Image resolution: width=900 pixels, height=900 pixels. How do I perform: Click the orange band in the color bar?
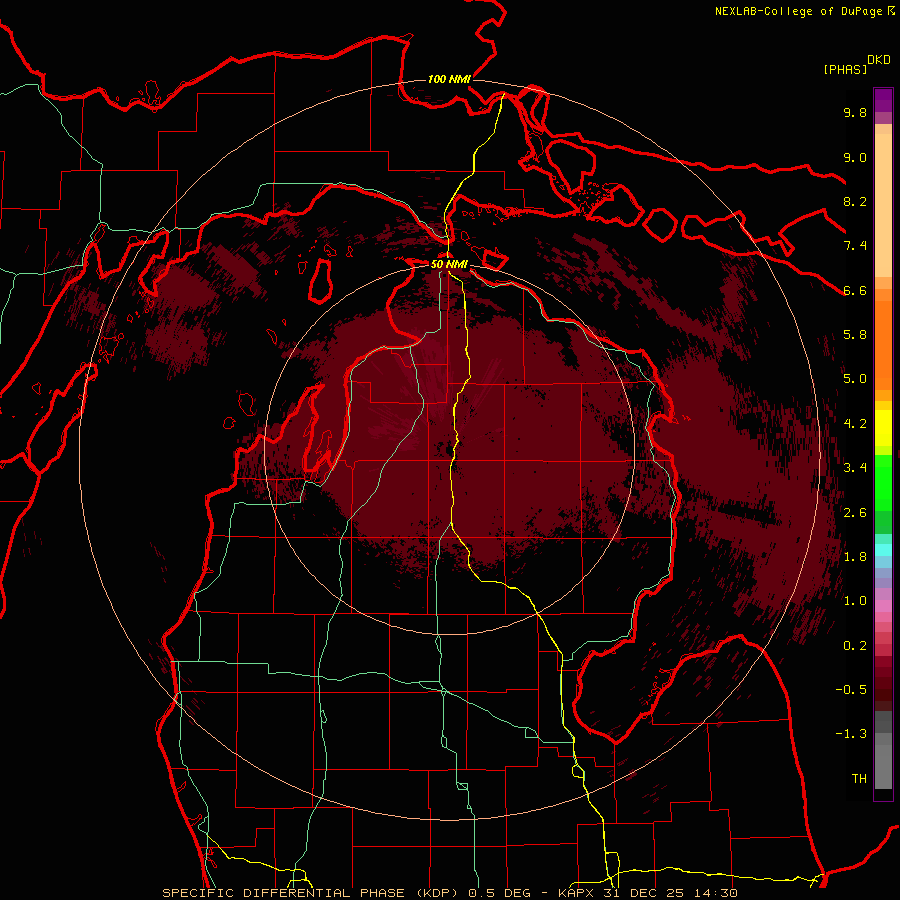[x=883, y=344]
